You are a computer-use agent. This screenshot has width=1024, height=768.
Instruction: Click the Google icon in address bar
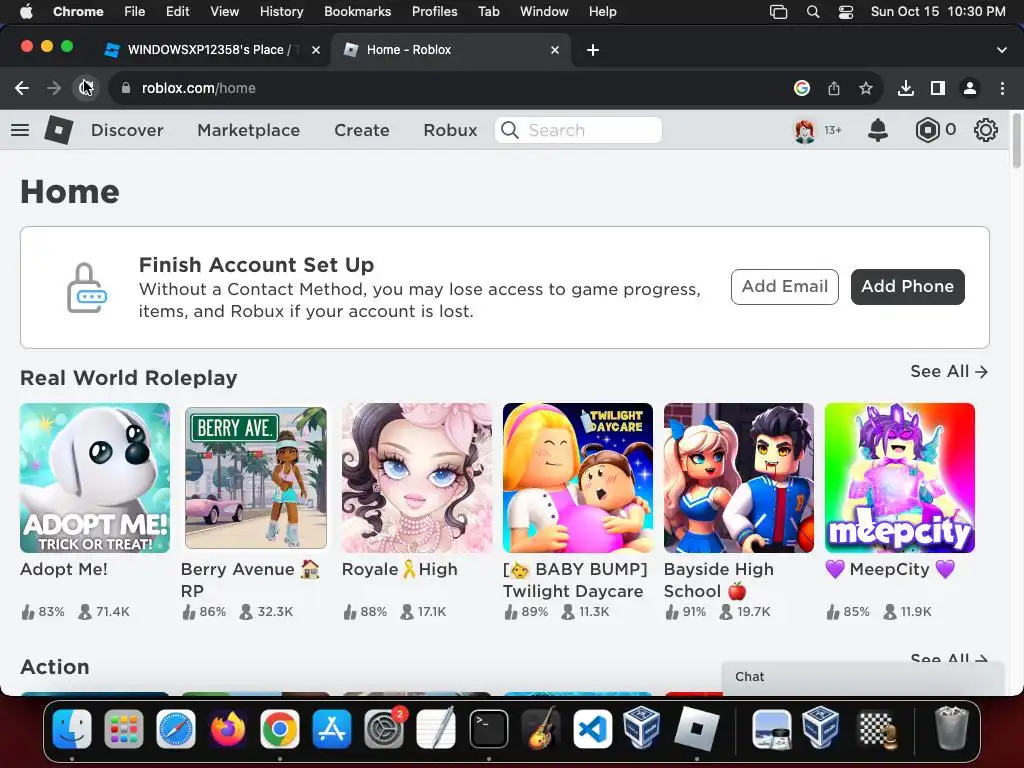click(802, 88)
